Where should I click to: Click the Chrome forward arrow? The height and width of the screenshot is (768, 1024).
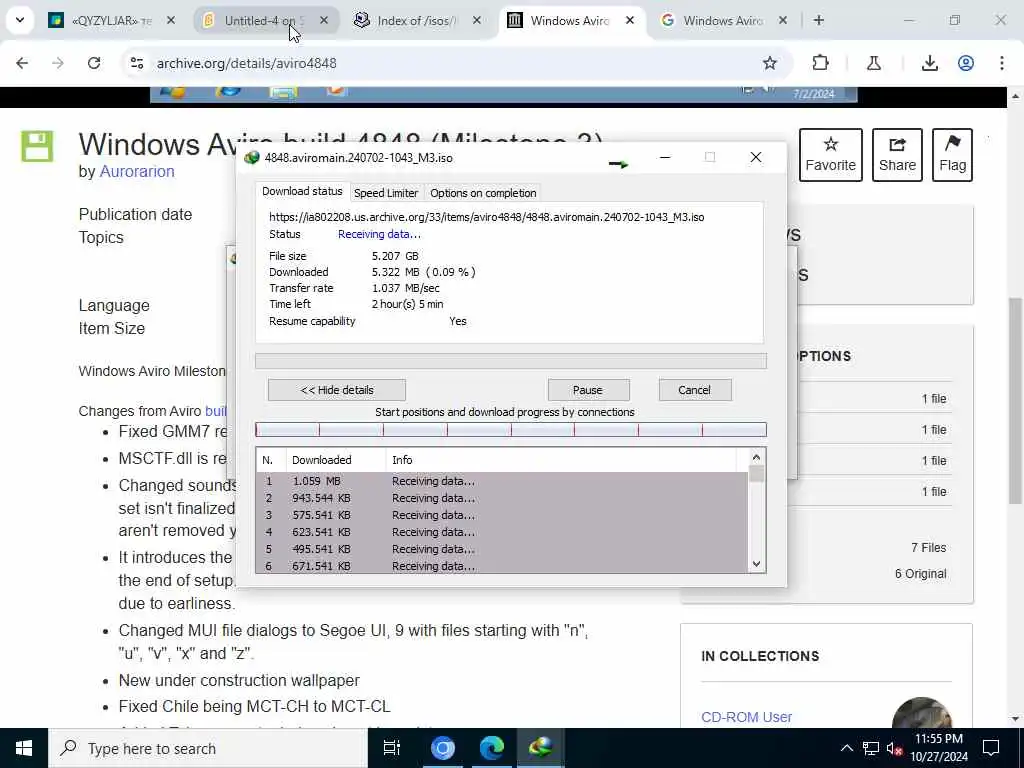point(58,63)
